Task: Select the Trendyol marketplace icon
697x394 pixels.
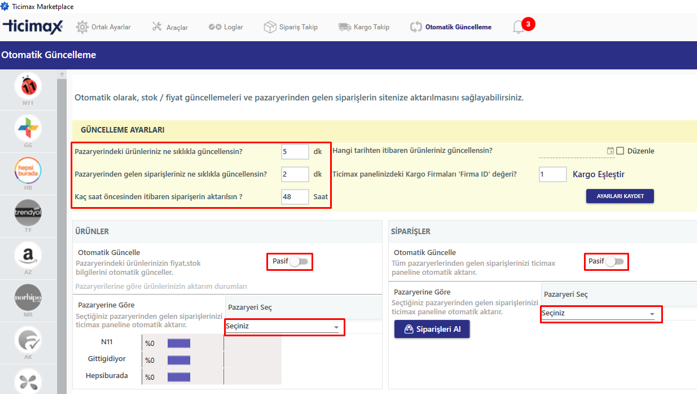Action: click(28, 213)
